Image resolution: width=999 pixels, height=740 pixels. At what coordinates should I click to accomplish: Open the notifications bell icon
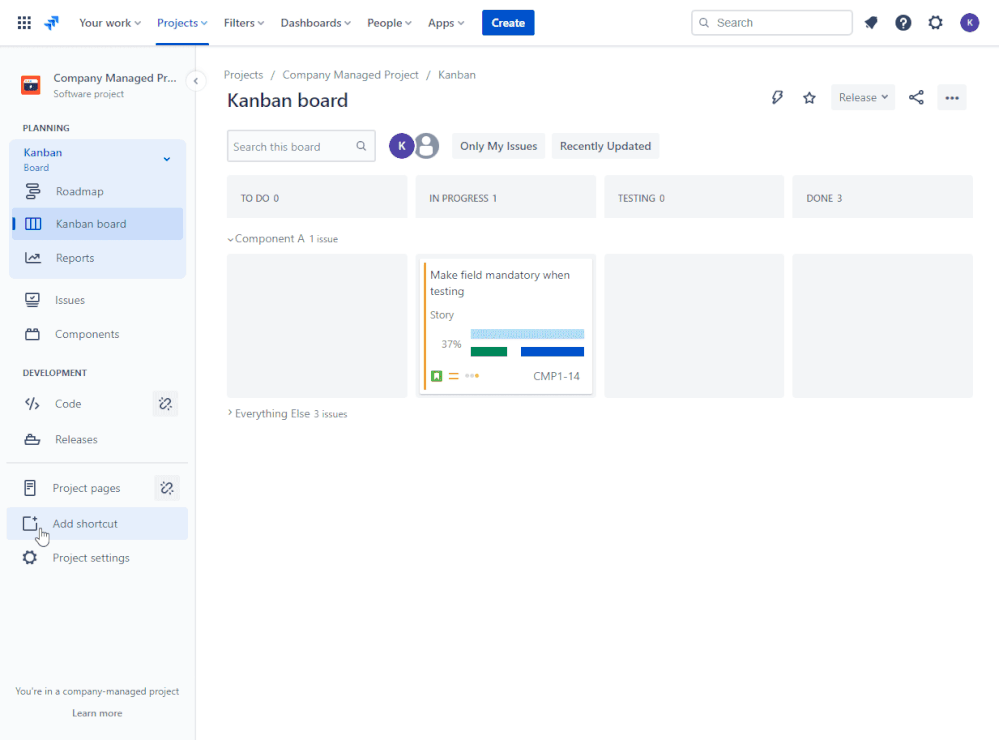pos(870,23)
